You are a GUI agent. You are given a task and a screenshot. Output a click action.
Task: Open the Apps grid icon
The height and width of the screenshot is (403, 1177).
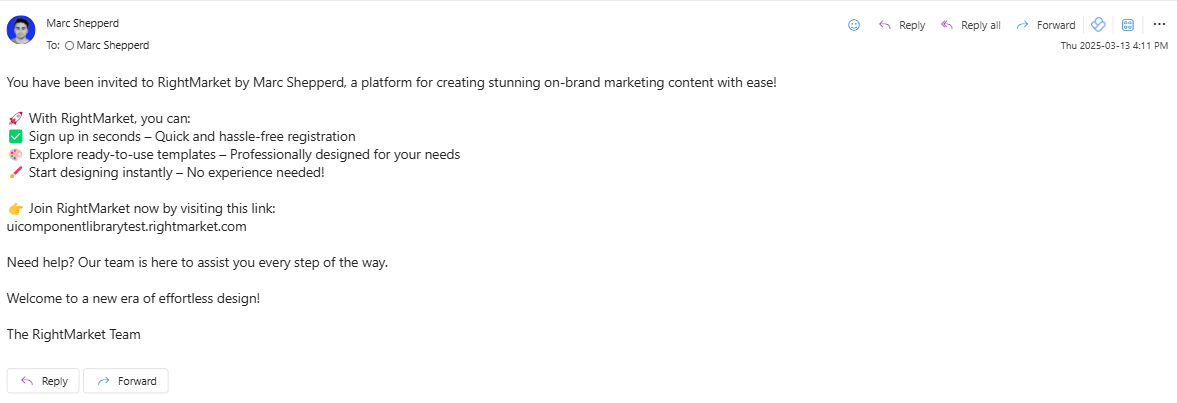1127,25
